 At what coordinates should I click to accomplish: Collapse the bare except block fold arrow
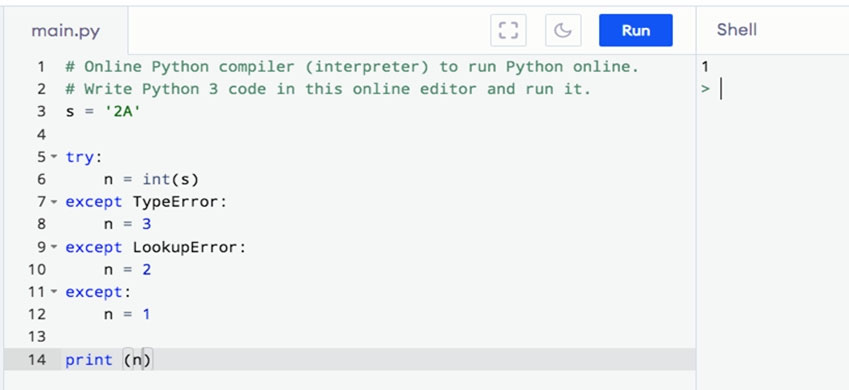coord(54,292)
